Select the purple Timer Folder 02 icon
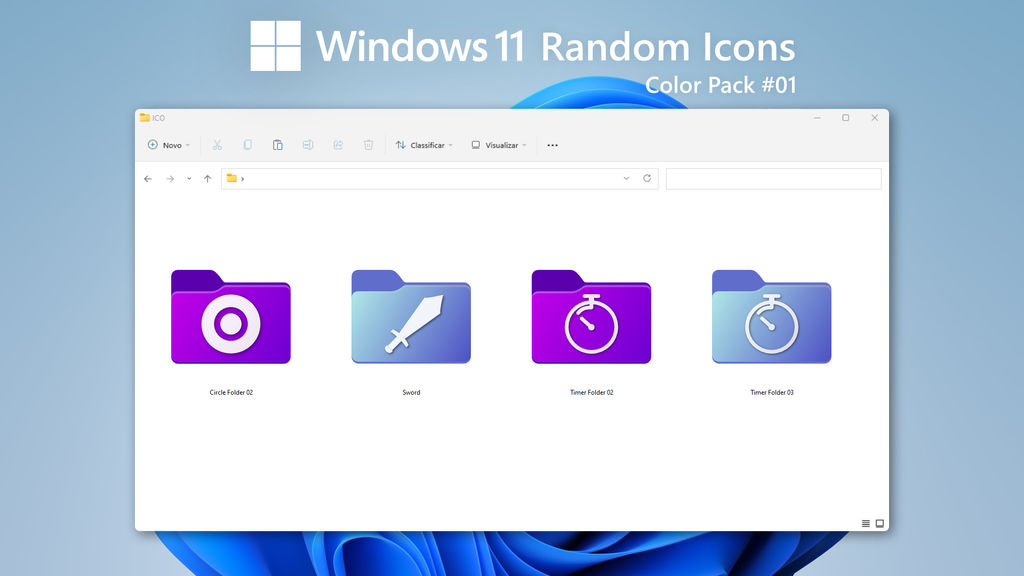 point(591,317)
